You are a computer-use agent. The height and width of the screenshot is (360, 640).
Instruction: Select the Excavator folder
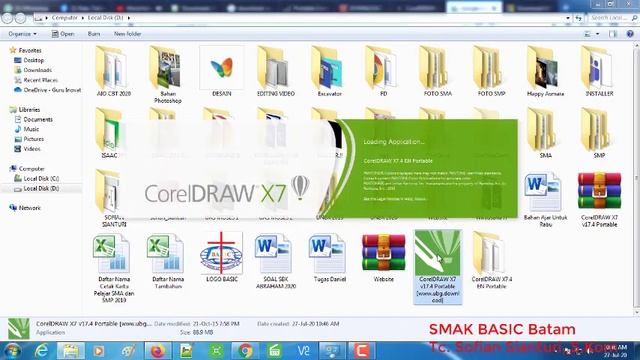click(x=329, y=72)
